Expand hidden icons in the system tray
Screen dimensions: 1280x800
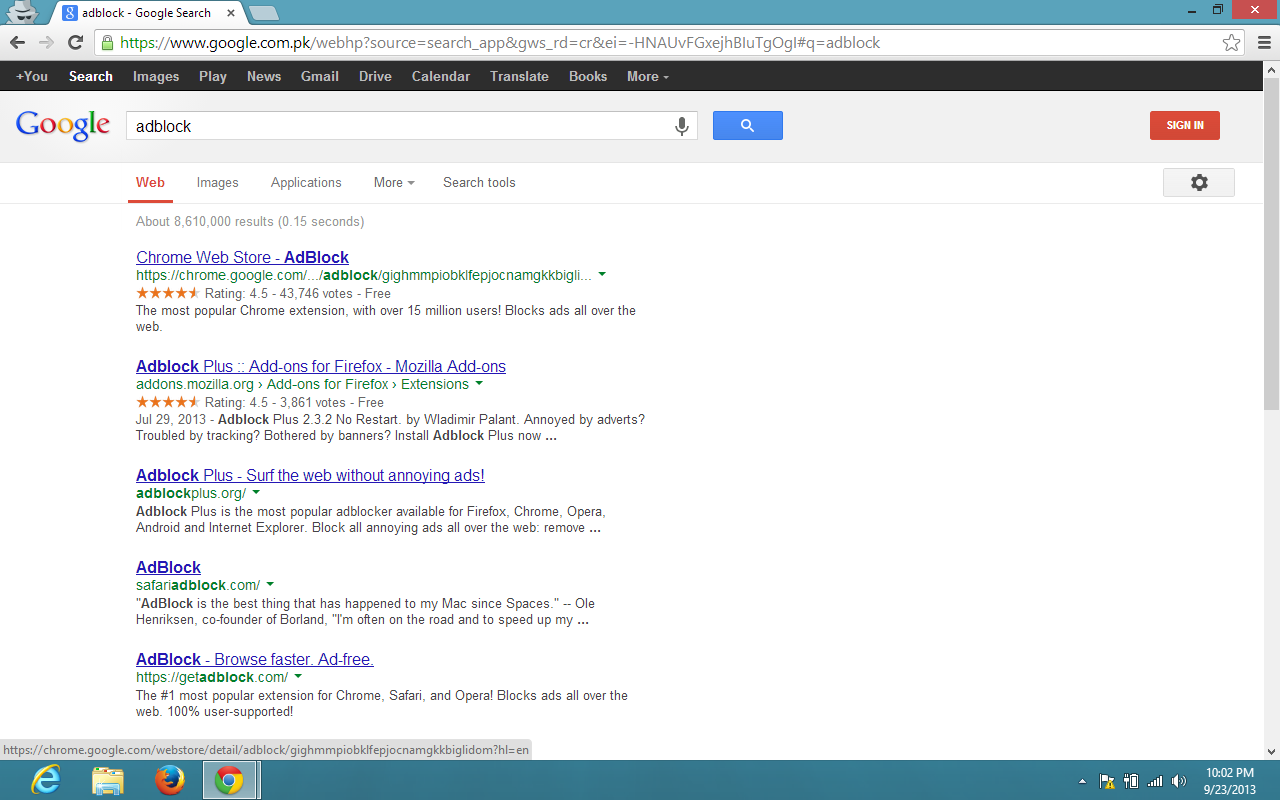[x=1083, y=781]
